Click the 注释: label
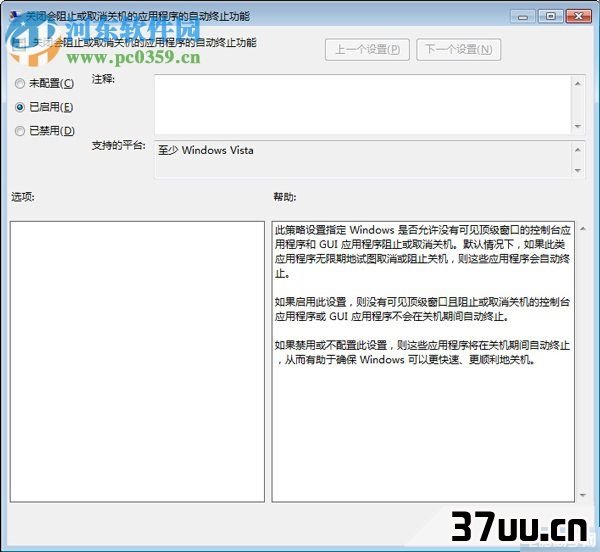 point(103,79)
